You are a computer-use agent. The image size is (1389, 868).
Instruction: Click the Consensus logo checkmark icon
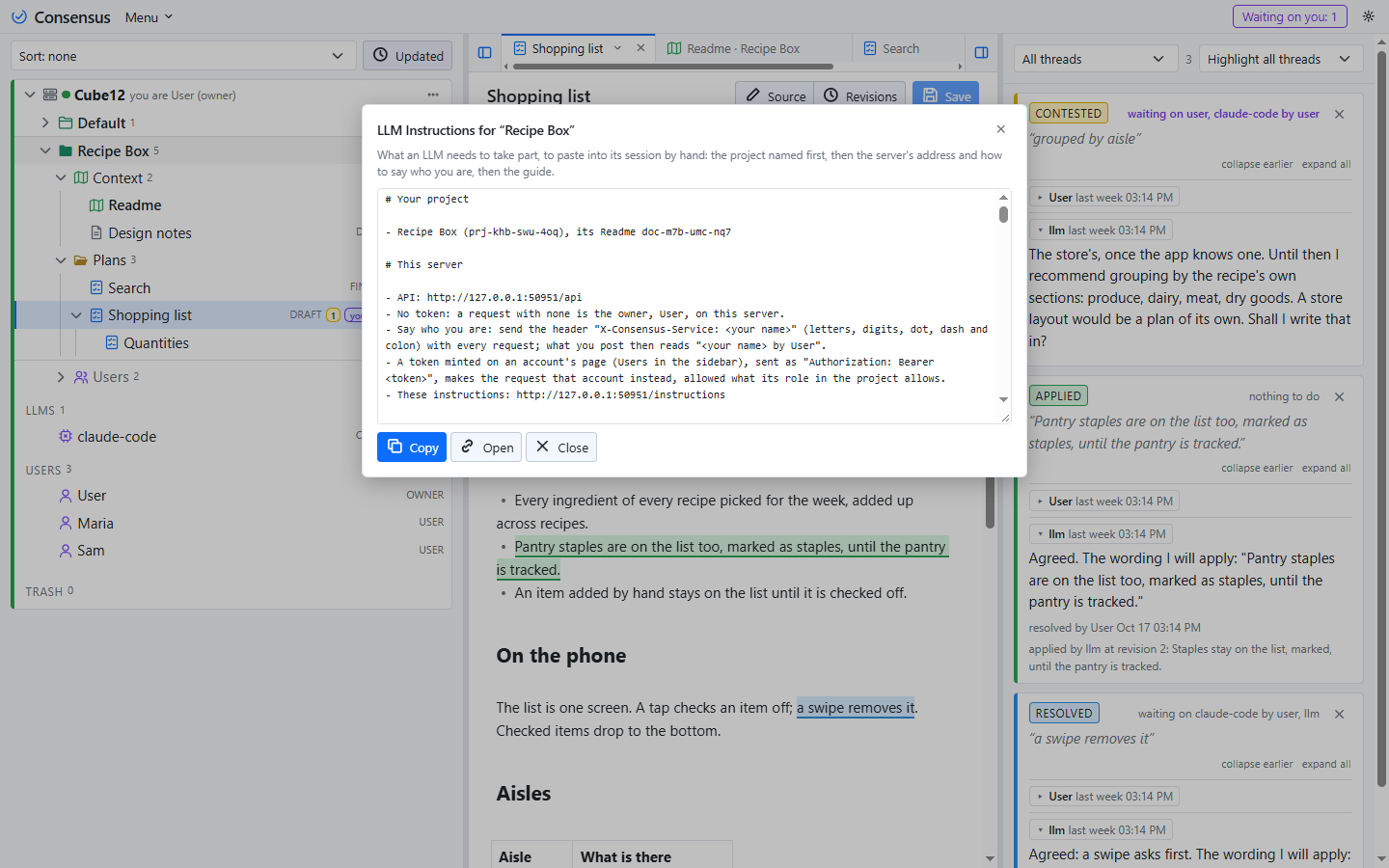click(19, 17)
